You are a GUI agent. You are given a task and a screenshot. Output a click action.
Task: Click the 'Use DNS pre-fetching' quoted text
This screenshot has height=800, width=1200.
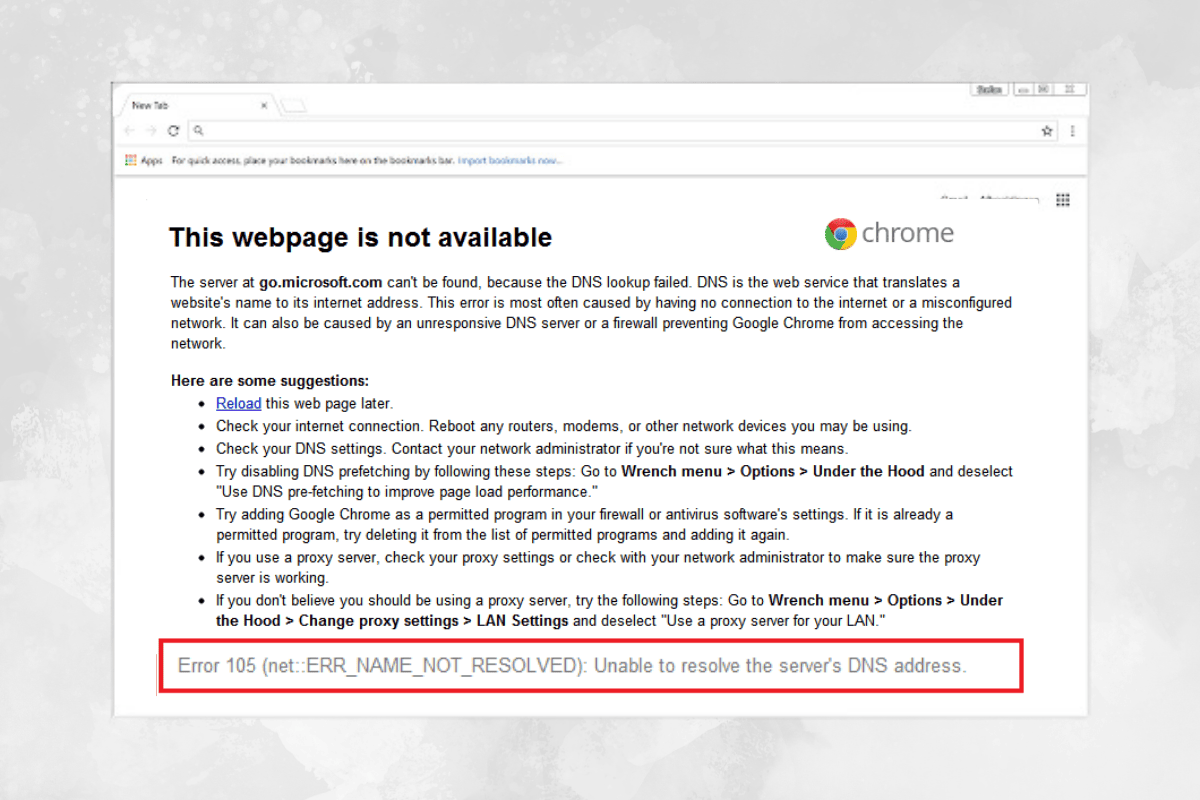click(x=407, y=492)
